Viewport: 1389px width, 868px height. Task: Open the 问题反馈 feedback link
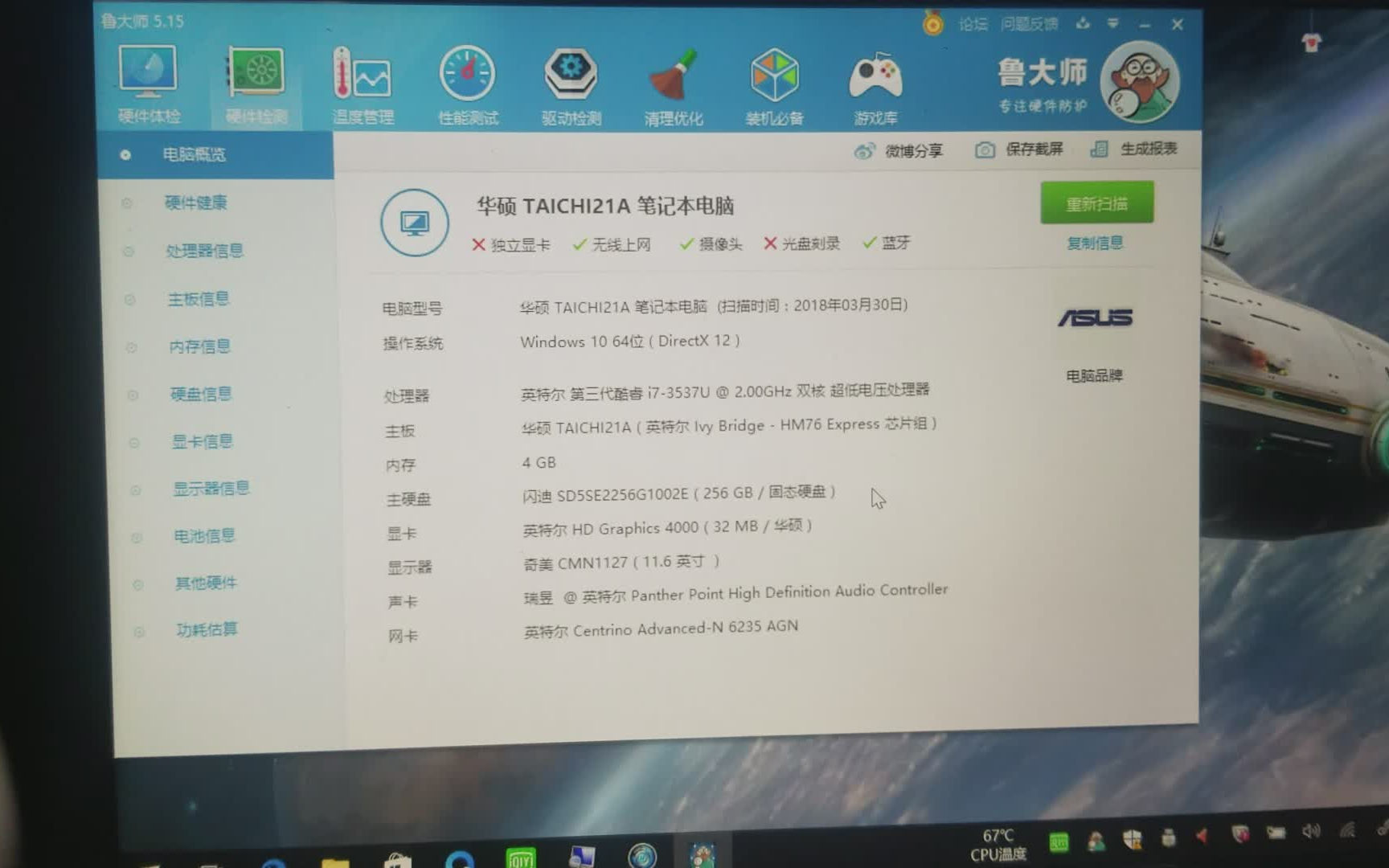coord(1029,24)
